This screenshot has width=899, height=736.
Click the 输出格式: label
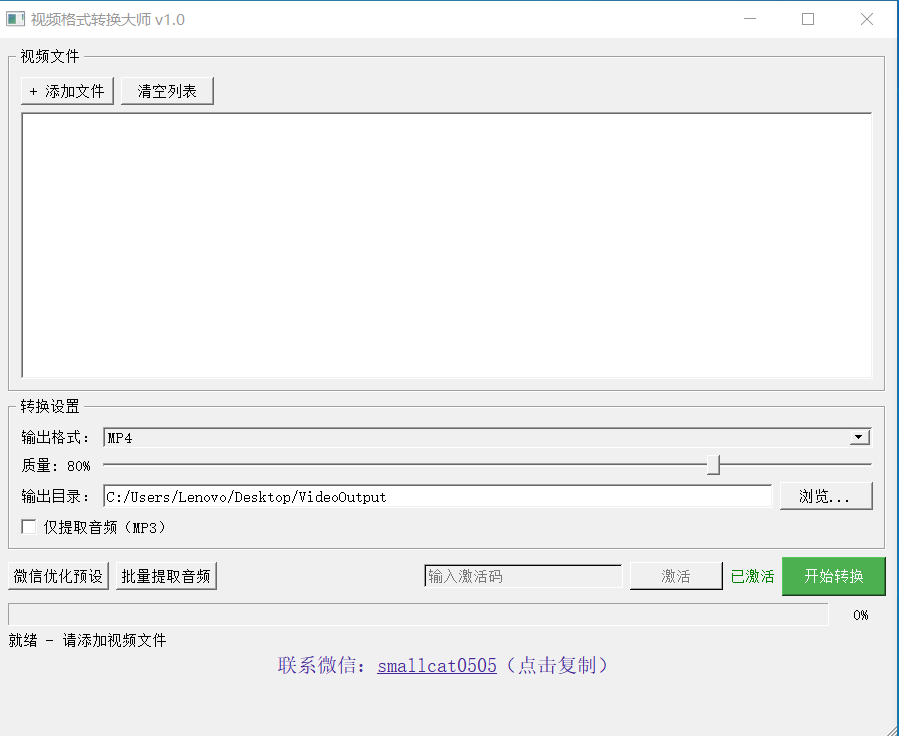[x=55, y=437]
